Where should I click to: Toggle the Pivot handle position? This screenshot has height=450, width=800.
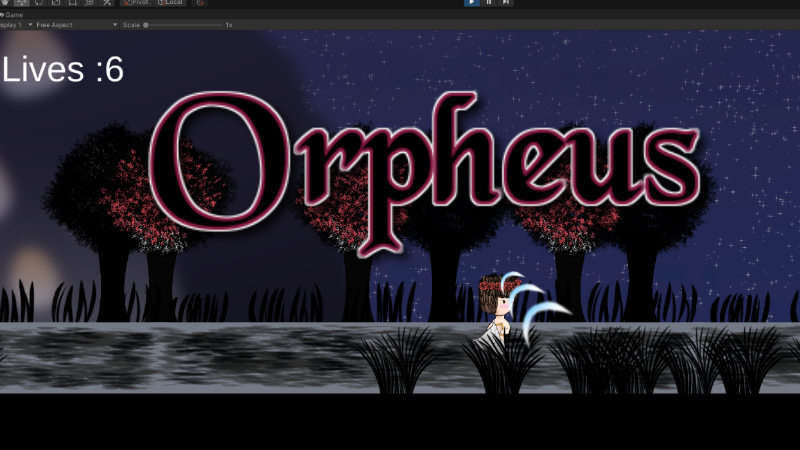tap(136, 3)
